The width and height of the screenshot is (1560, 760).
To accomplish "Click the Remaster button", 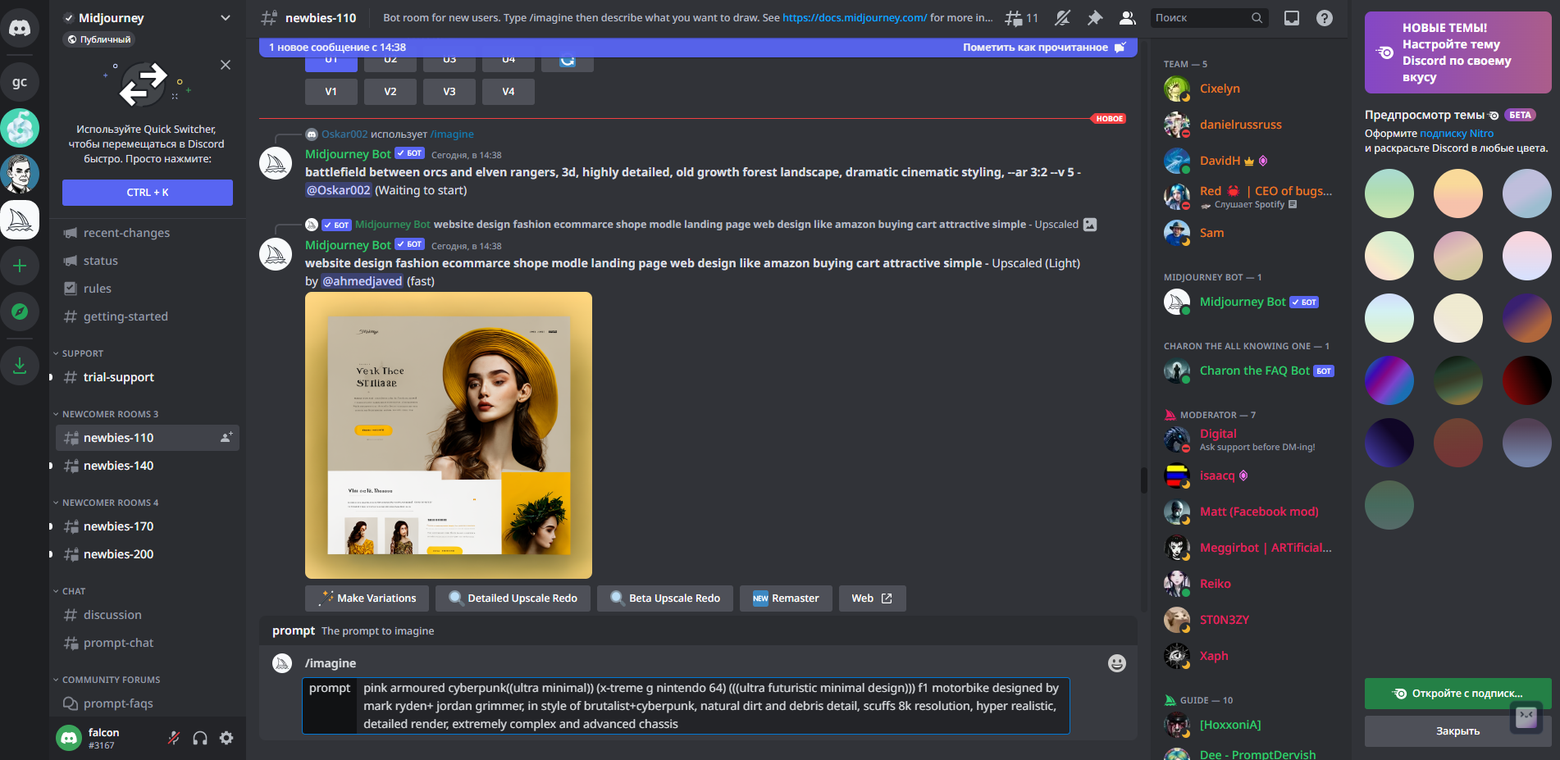I will pyautogui.click(x=786, y=598).
